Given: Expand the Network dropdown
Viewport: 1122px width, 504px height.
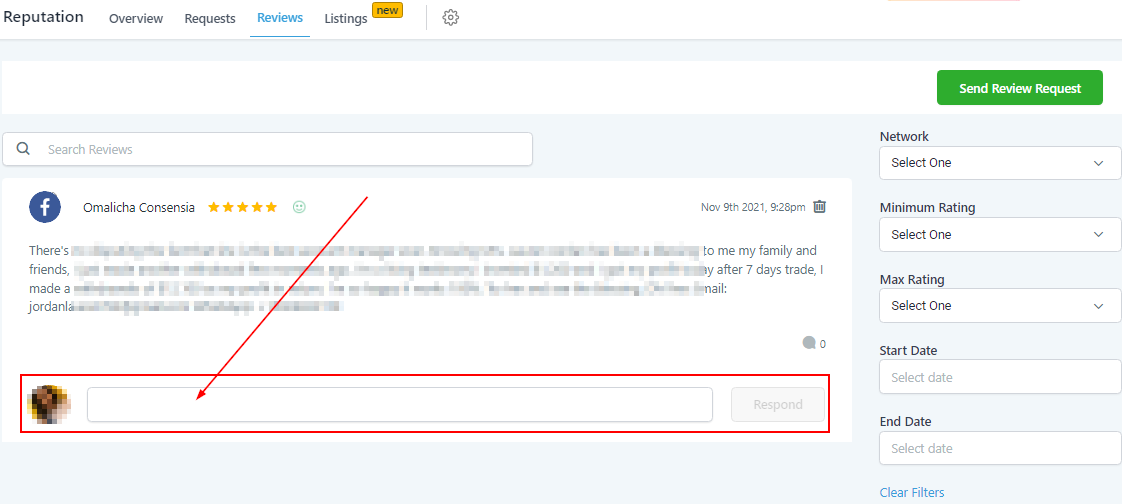Looking at the screenshot, I should pyautogui.click(x=999, y=163).
